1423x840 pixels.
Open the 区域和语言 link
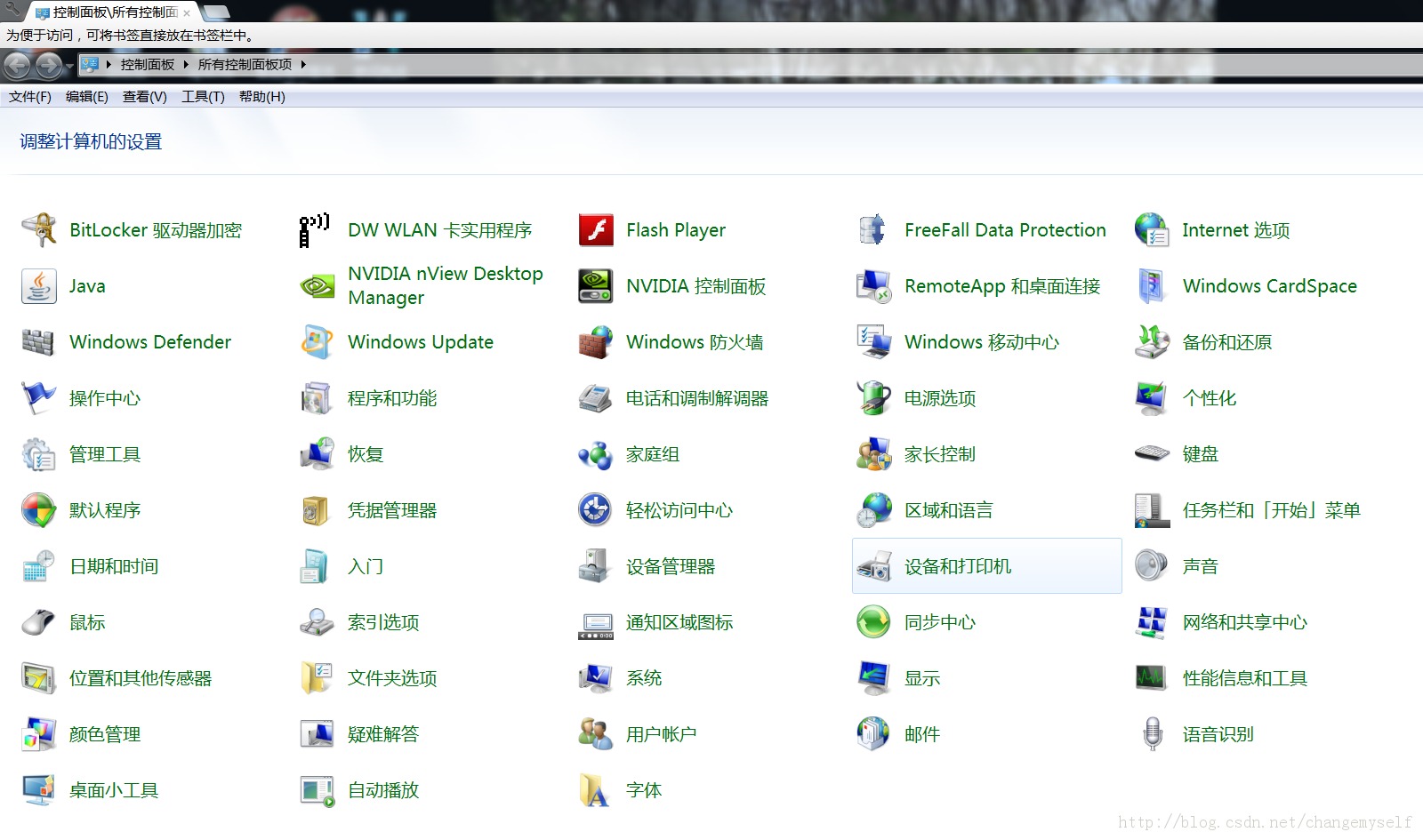point(949,510)
